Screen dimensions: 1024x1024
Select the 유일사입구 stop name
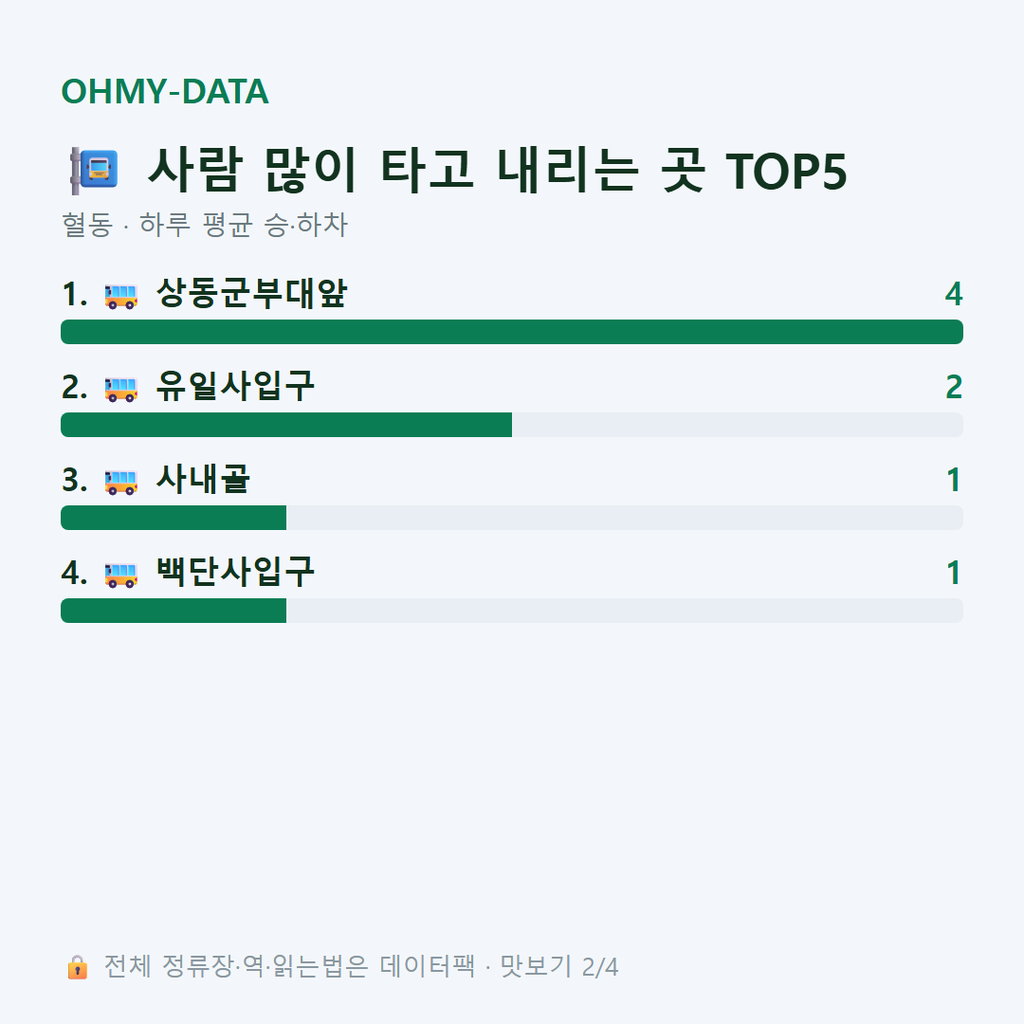pyautogui.click(x=235, y=386)
